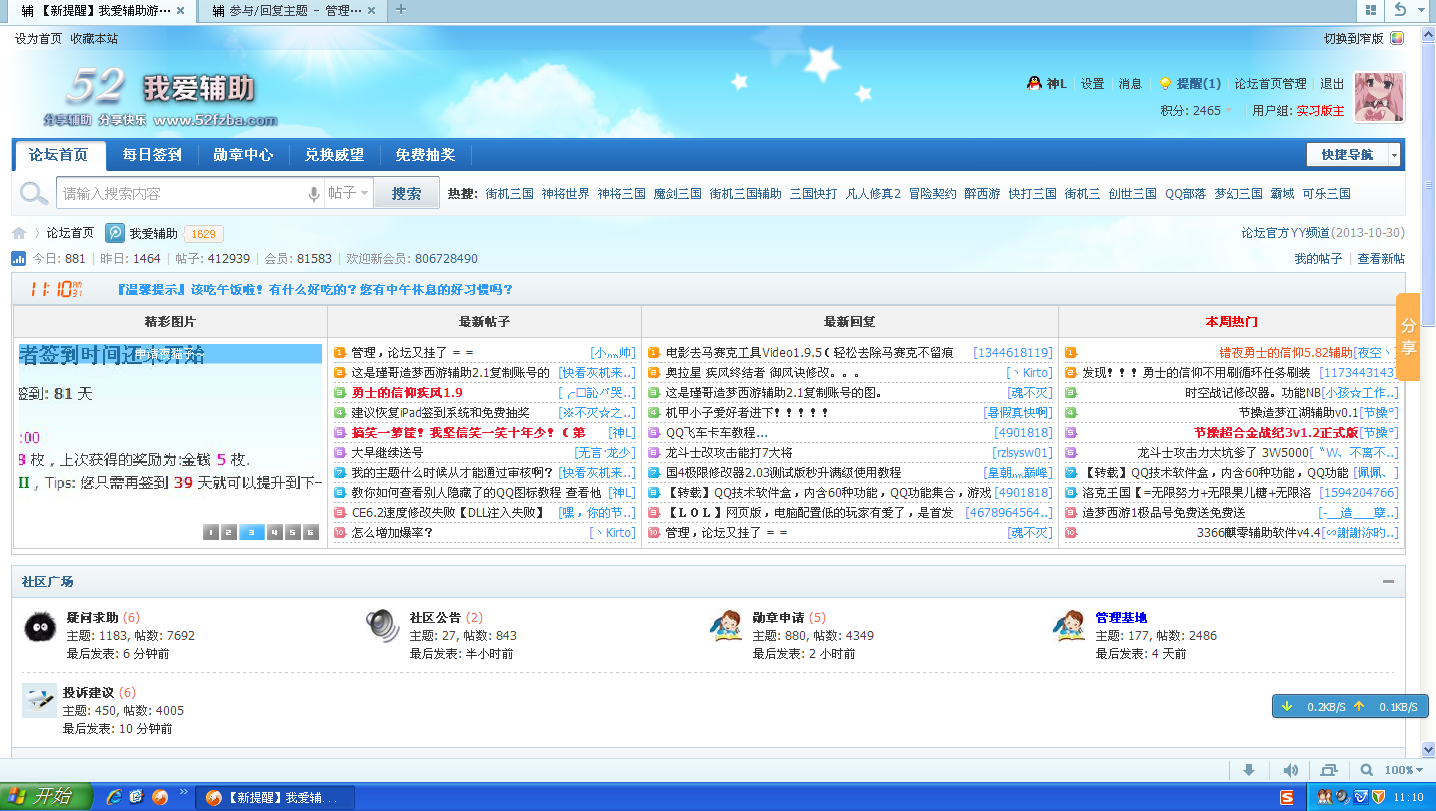Click the orange 分享 side tab
1436x811 pixels.
pyautogui.click(x=1408, y=337)
